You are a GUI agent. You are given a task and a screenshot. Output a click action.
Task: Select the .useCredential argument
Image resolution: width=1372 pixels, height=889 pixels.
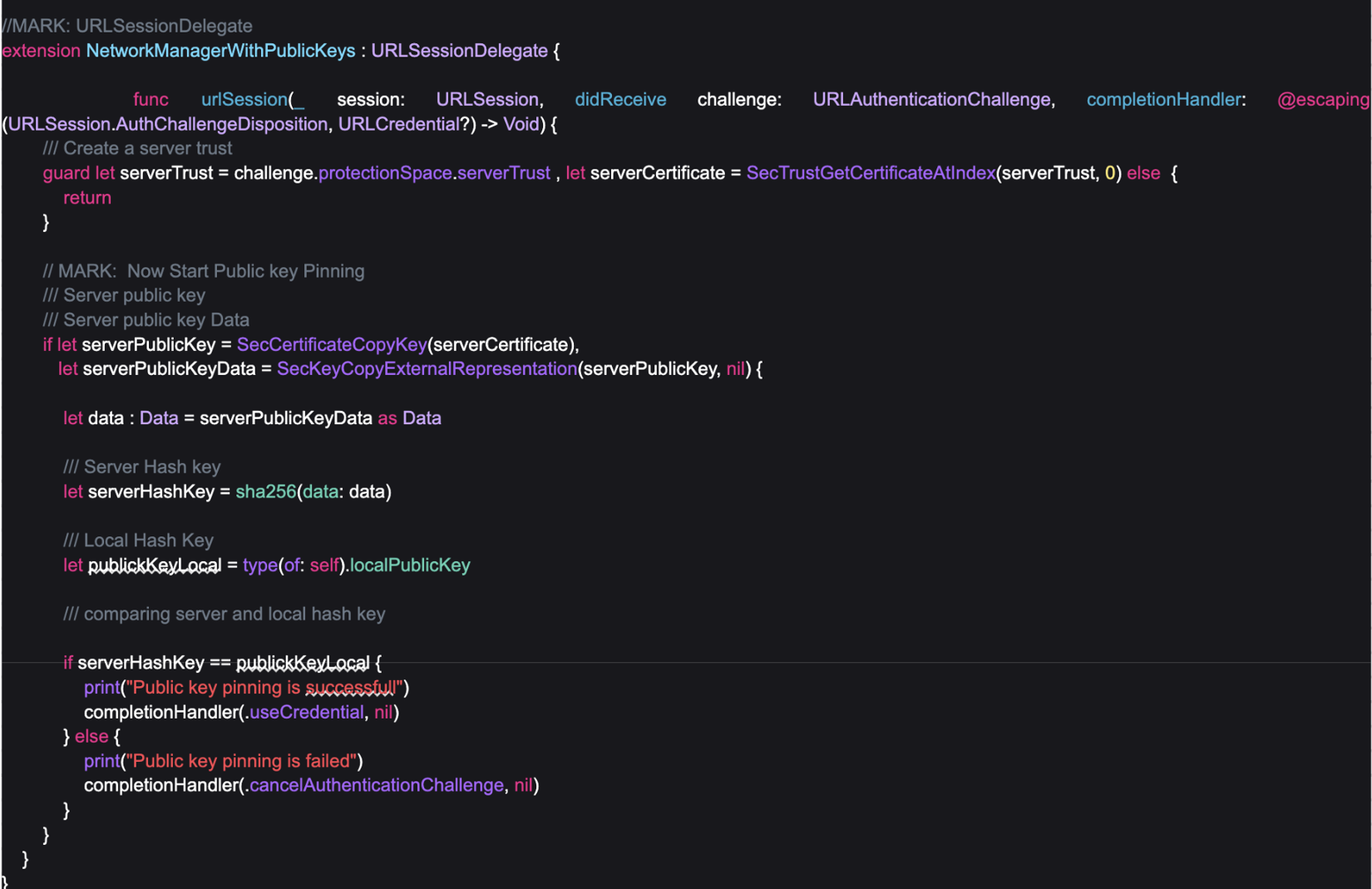click(x=304, y=712)
